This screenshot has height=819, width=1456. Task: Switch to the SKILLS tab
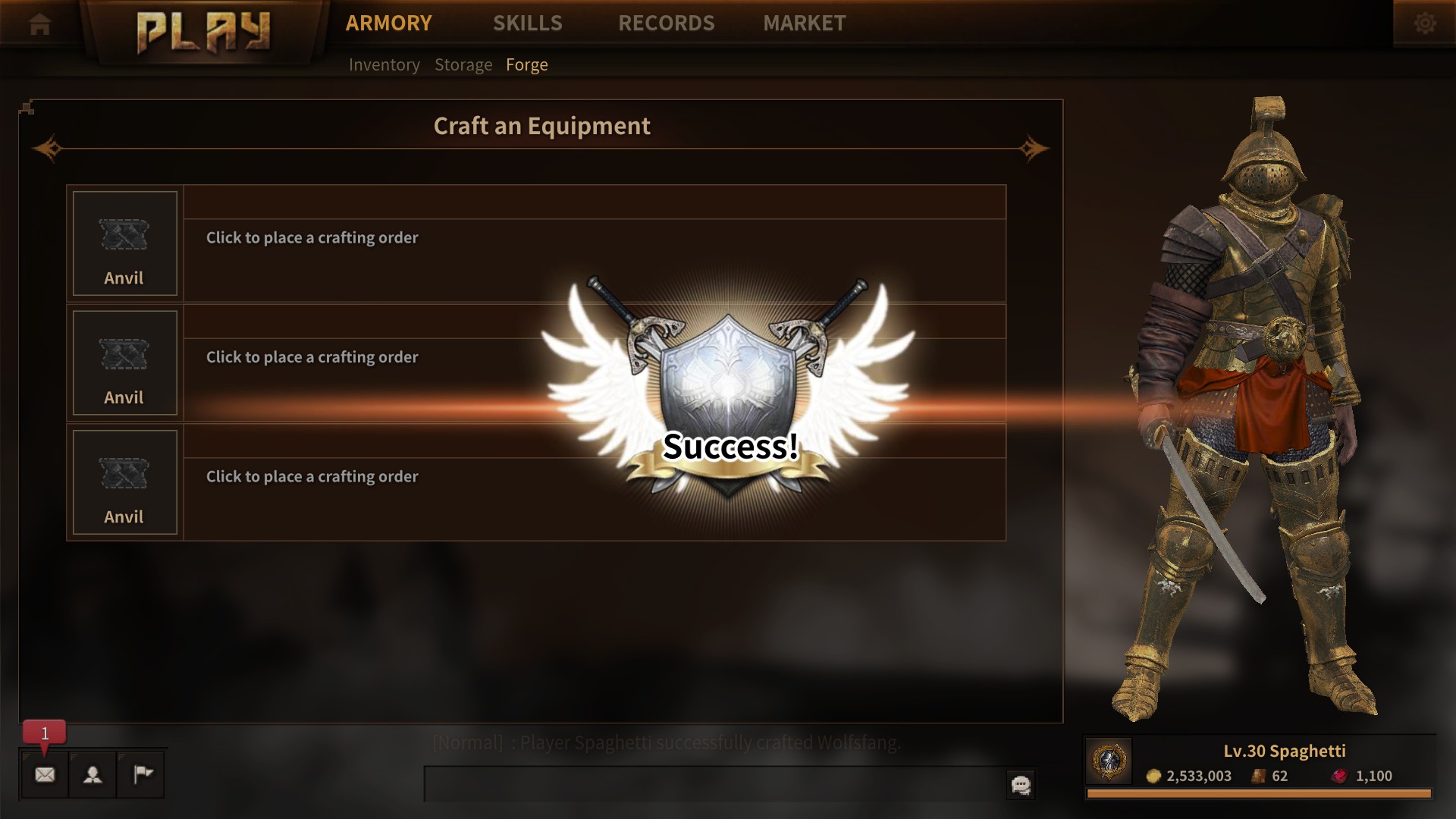[x=528, y=24]
